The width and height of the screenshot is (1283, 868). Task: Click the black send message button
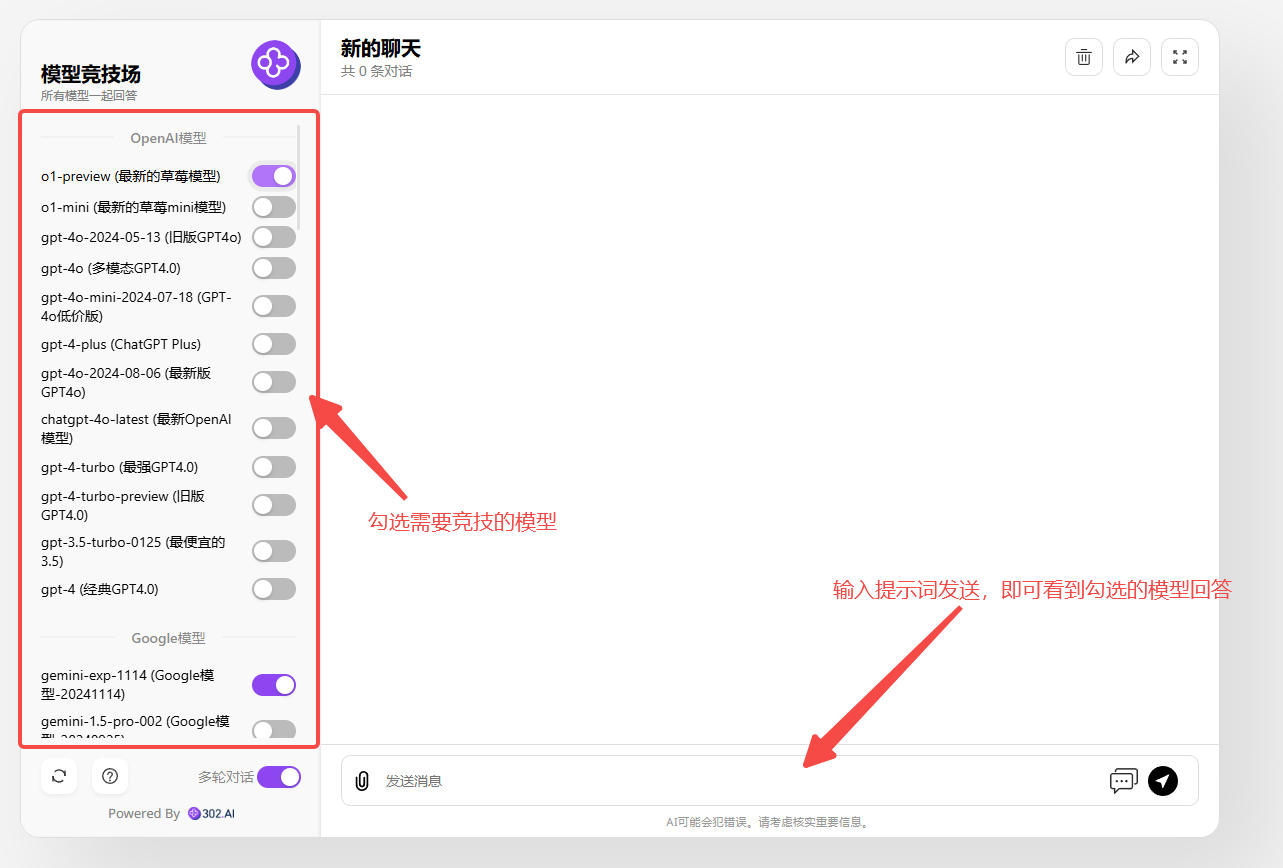[x=1163, y=781]
